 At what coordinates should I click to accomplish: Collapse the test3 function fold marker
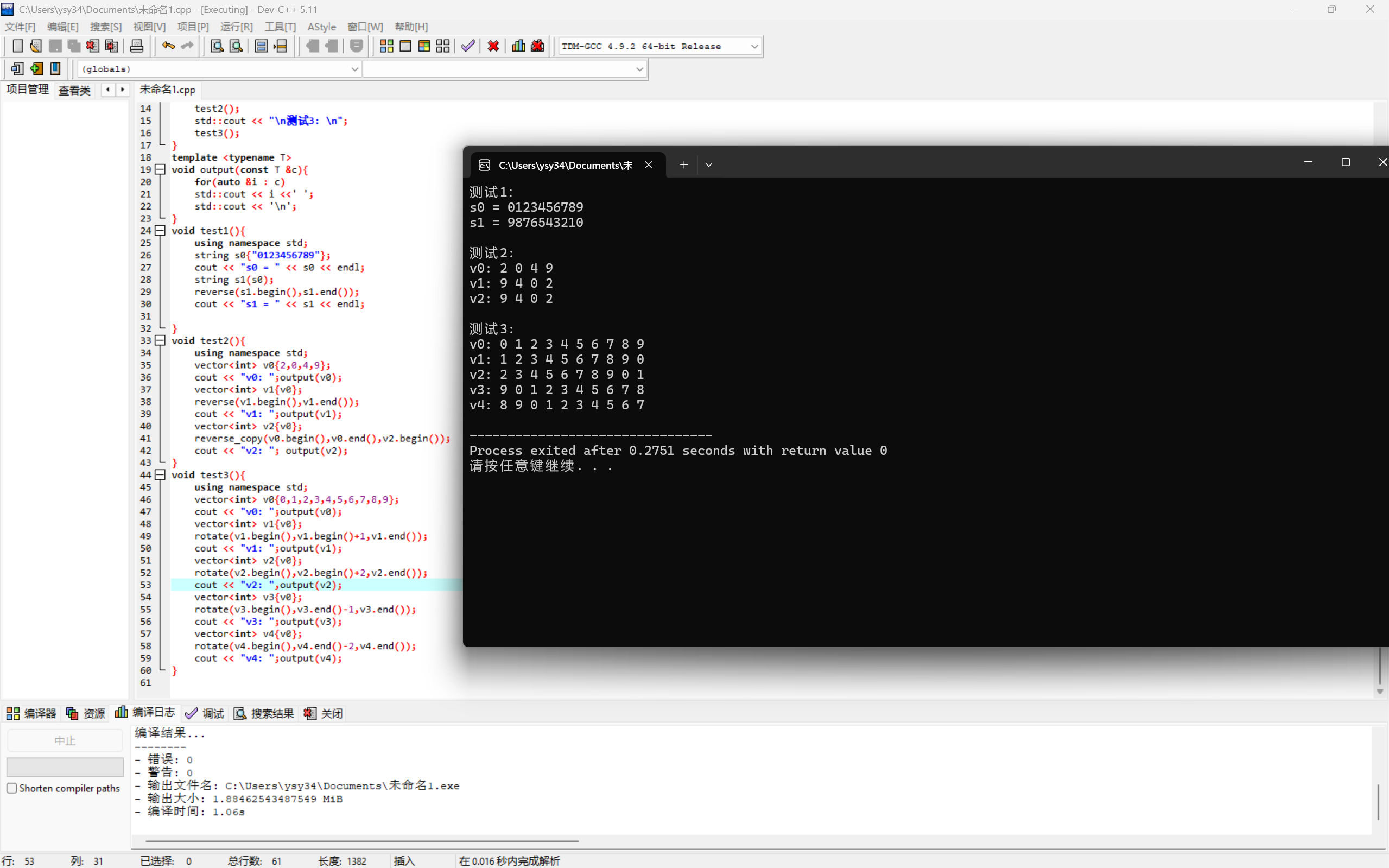(x=161, y=475)
